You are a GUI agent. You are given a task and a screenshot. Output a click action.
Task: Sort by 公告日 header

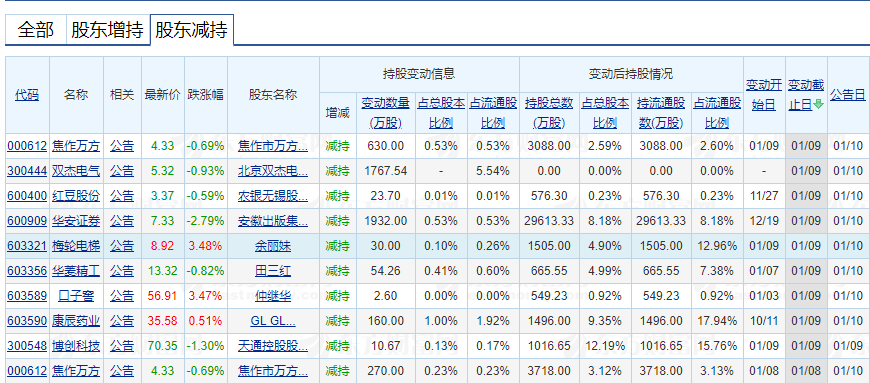pos(848,94)
